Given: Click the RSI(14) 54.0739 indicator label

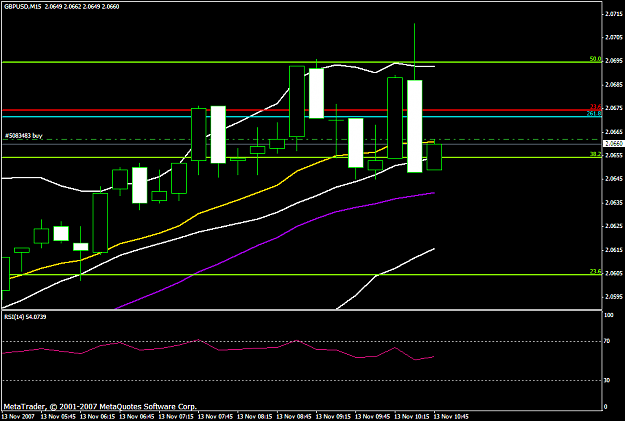Looking at the screenshot, I should (x=25, y=317).
